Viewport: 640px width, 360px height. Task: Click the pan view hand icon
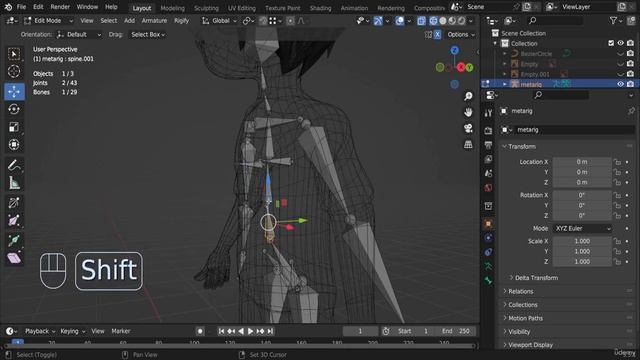[468, 112]
